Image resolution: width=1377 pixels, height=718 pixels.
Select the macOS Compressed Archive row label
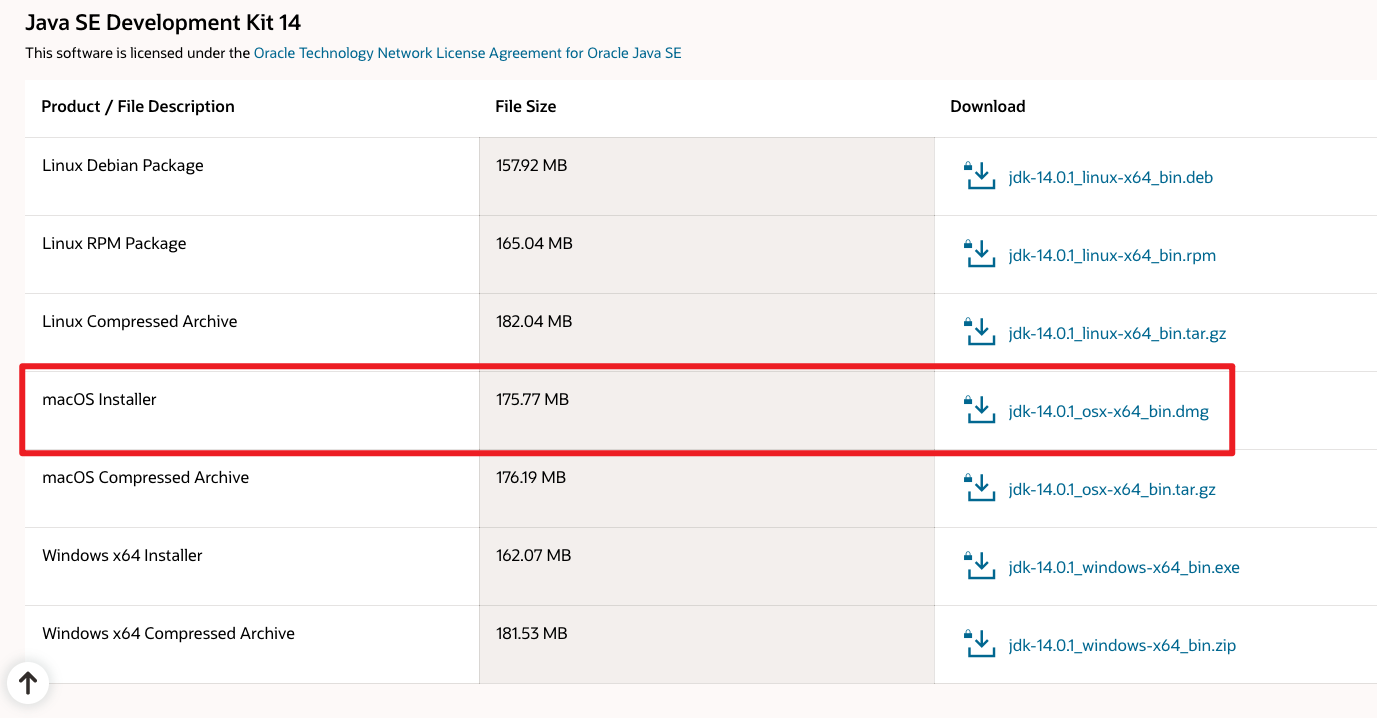[x=145, y=477]
